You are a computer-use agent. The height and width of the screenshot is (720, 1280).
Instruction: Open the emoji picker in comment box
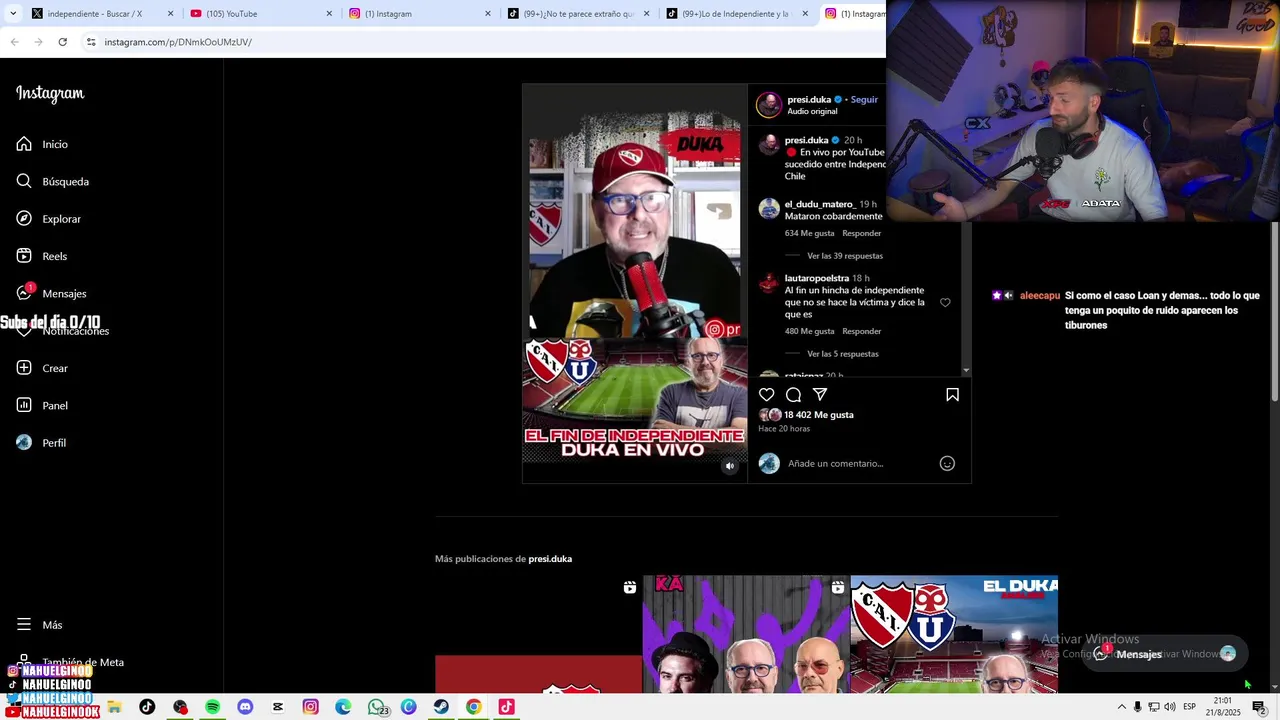click(947, 463)
